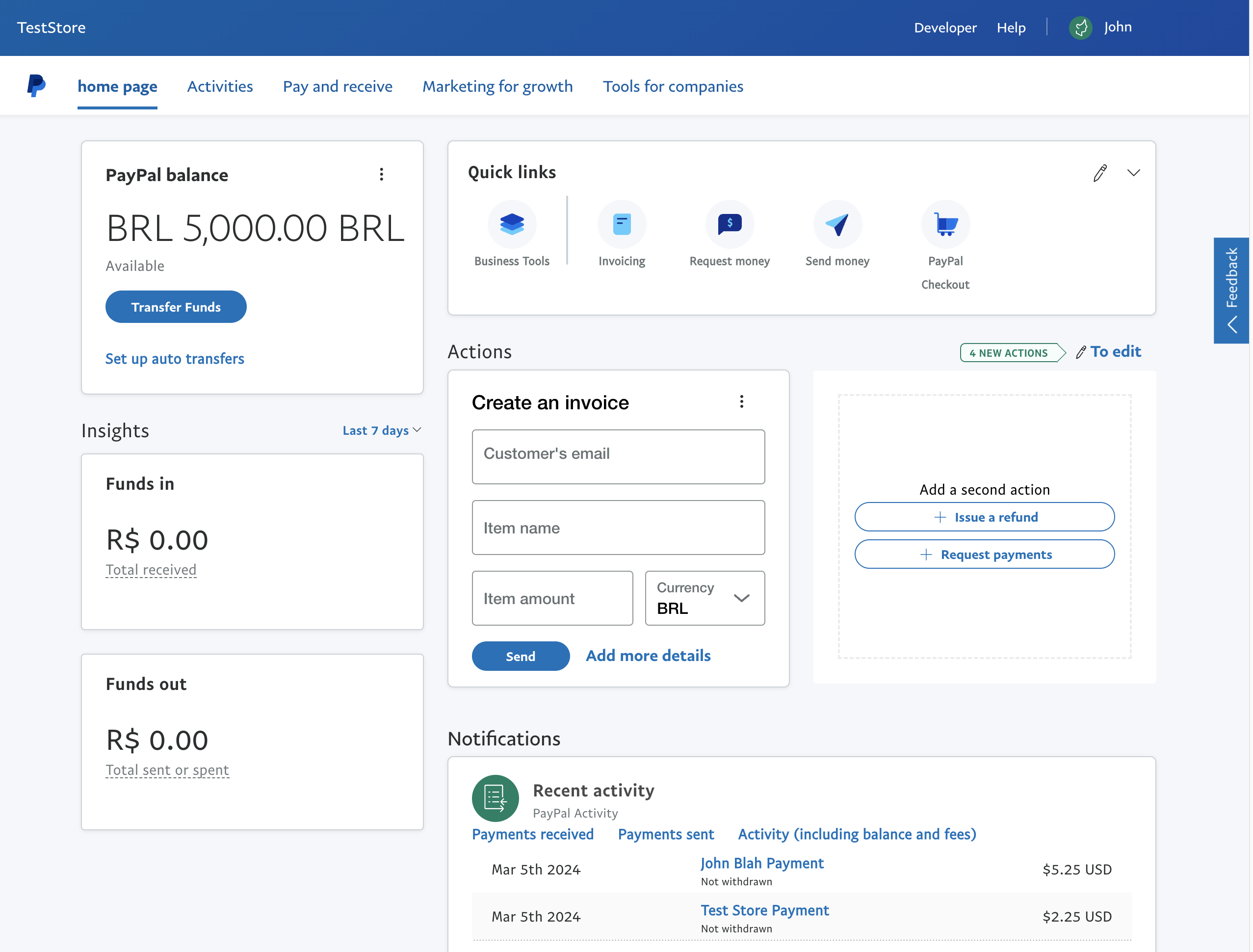Open PayPal balance three-dot menu
1253x952 pixels.
click(382, 174)
